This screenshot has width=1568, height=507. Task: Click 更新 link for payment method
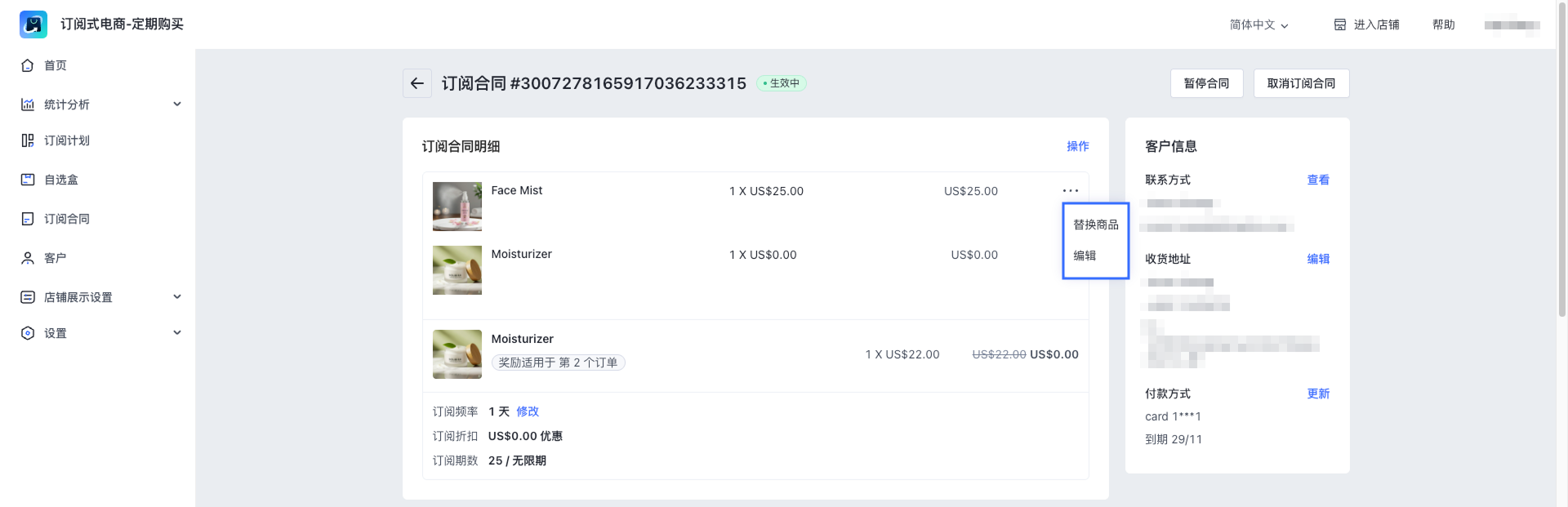pos(1318,394)
